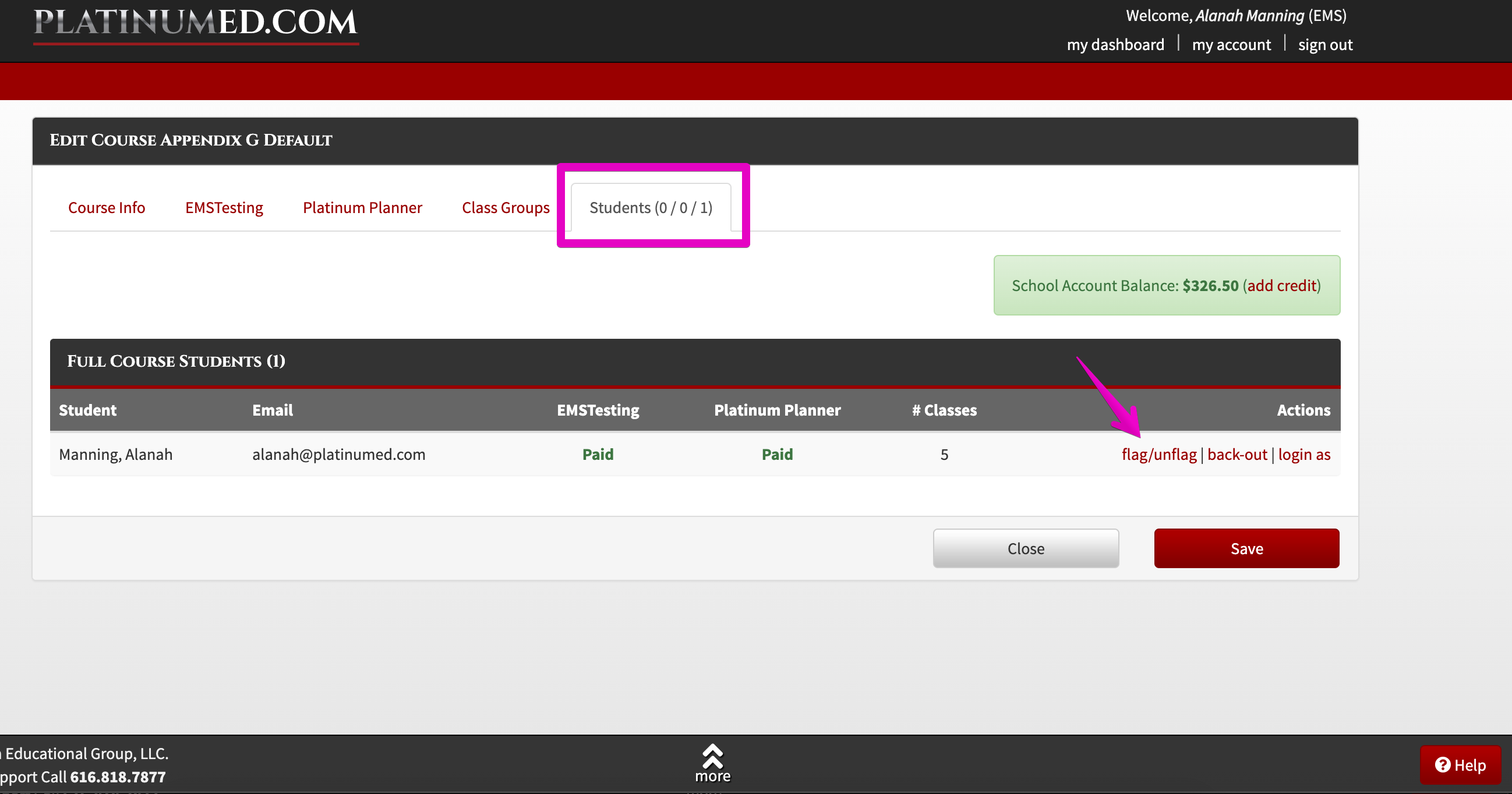Click sign out in header
The image size is (1512, 794).
1325,45
